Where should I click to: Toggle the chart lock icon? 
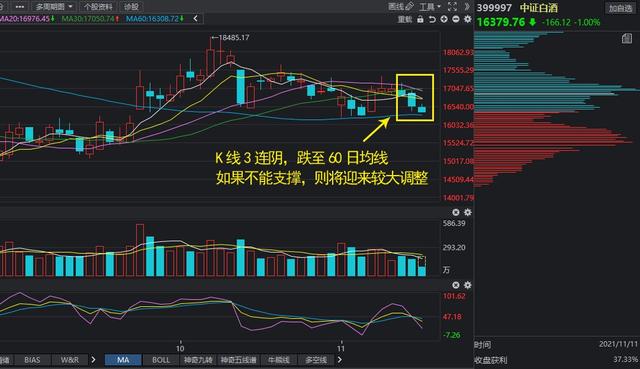point(420,19)
